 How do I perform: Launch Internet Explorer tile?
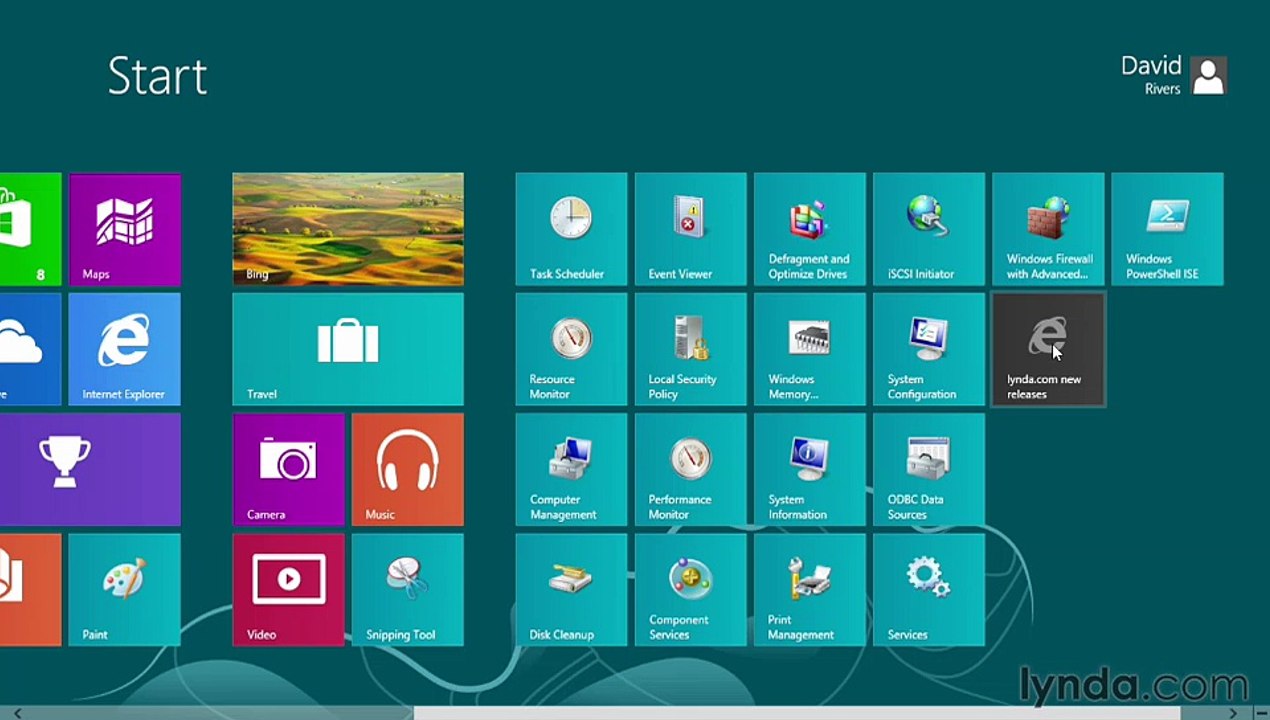[x=125, y=349]
